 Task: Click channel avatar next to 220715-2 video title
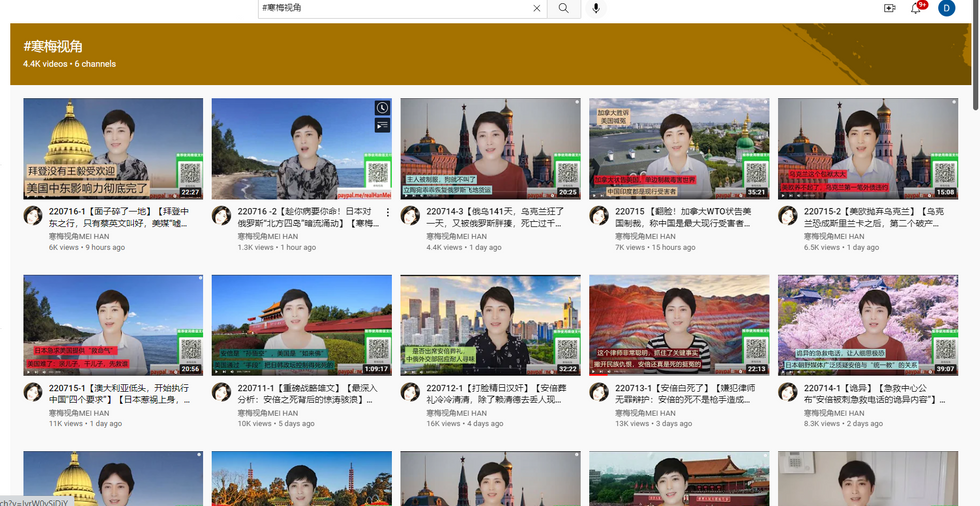pyautogui.click(x=787, y=215)
